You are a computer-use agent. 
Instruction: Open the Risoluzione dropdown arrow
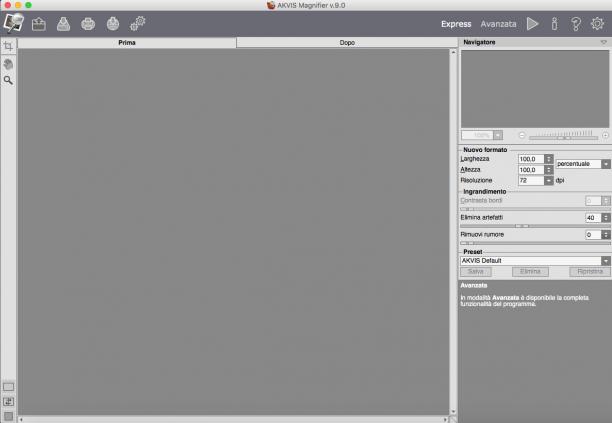point(548,181)
